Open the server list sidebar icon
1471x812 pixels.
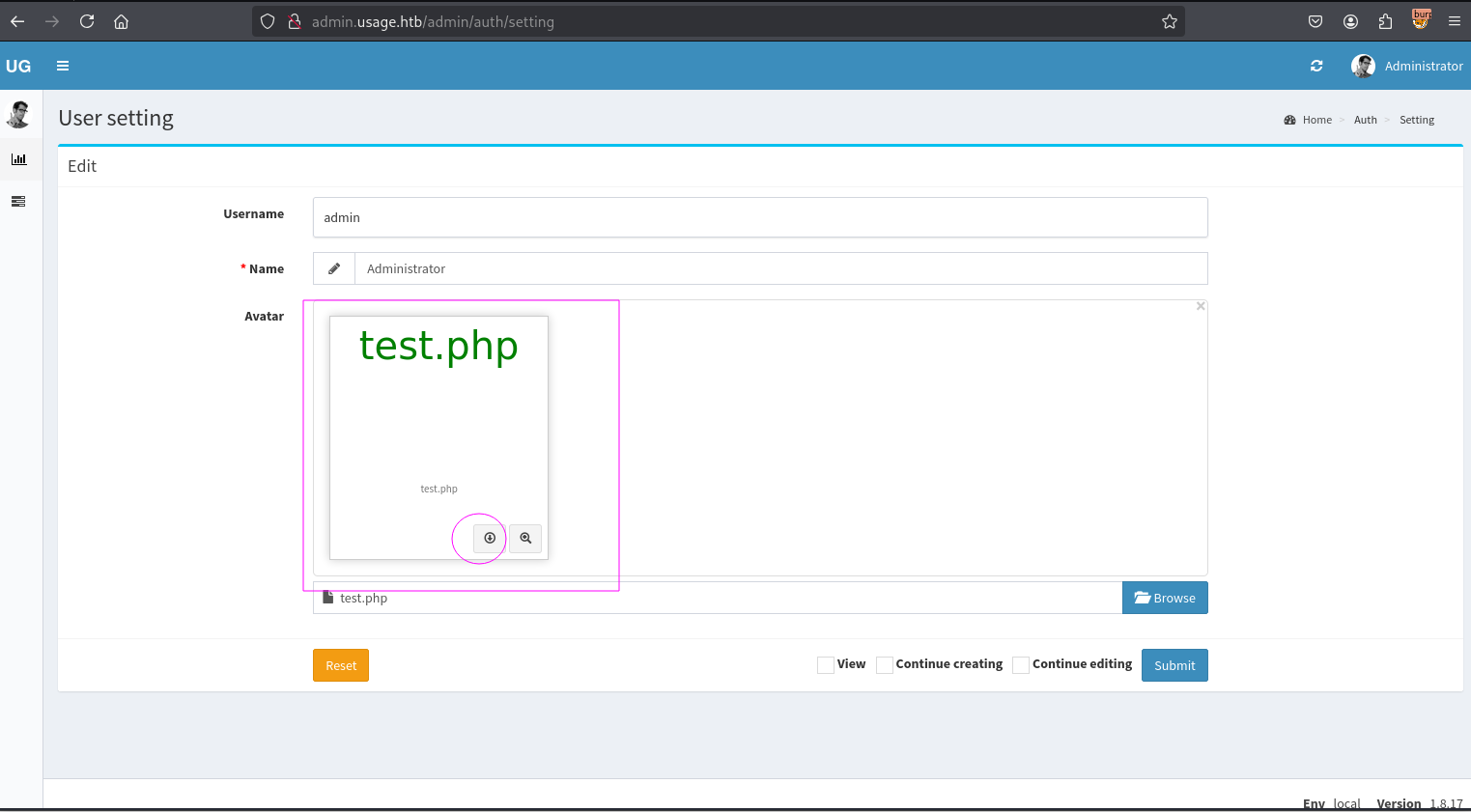18,201
